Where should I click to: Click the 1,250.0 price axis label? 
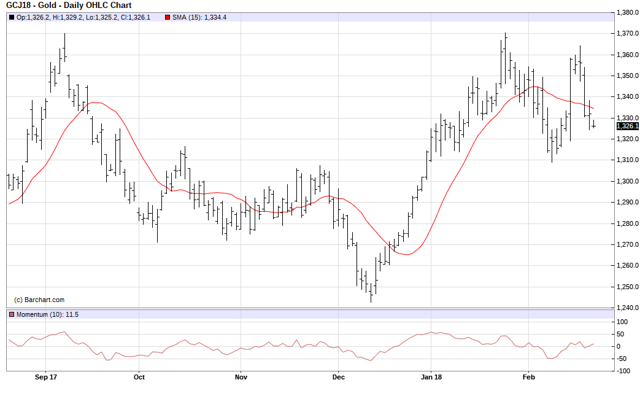coord(628,287)
